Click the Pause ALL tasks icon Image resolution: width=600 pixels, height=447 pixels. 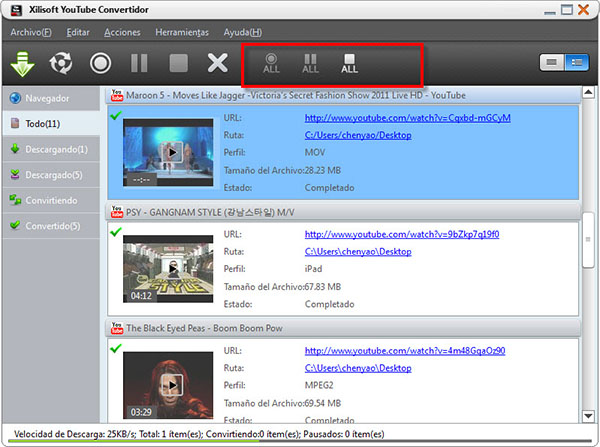[x=310, y=64]
